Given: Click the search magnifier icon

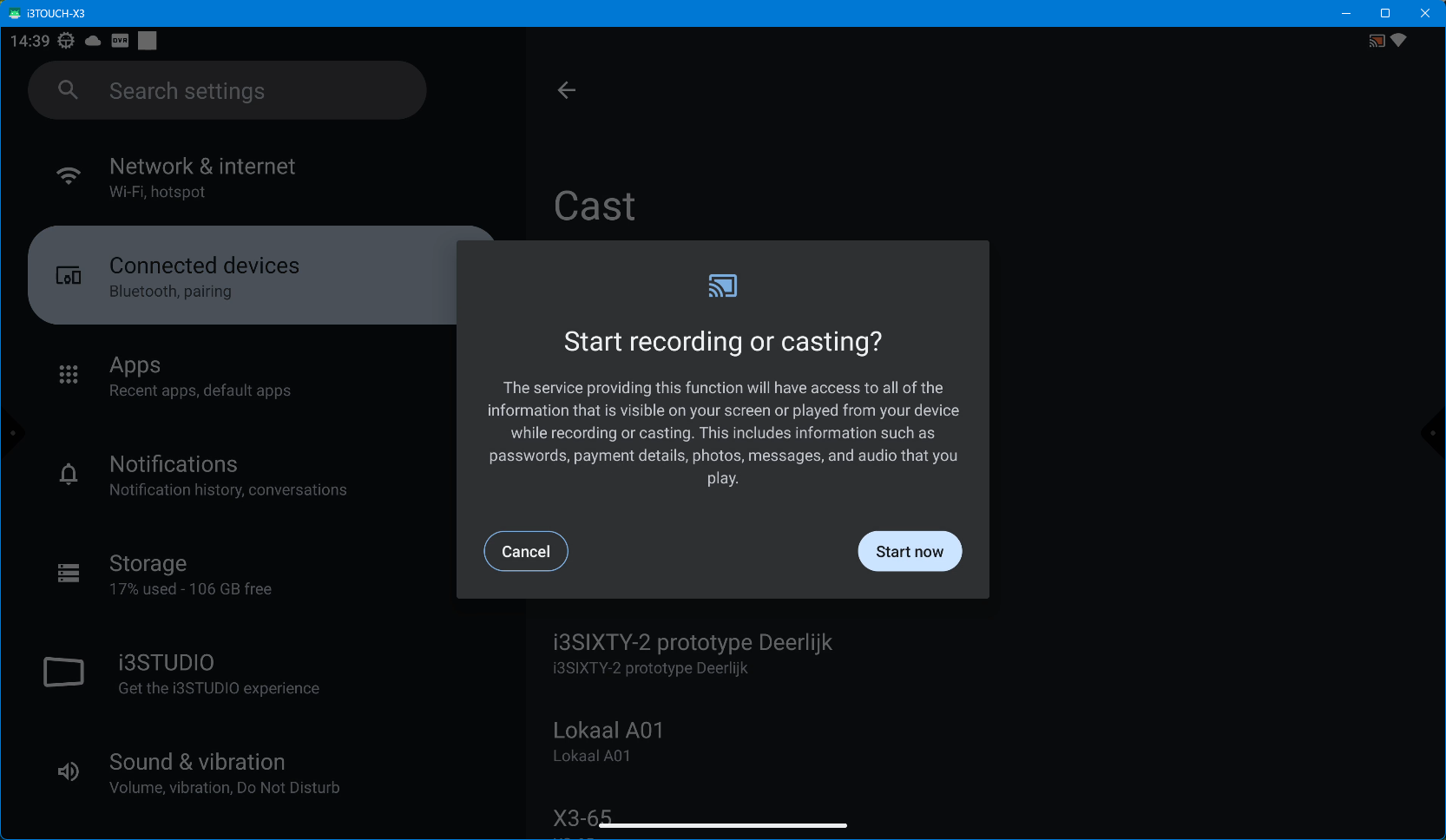Looking at the screenshot, I should [68, 90].
